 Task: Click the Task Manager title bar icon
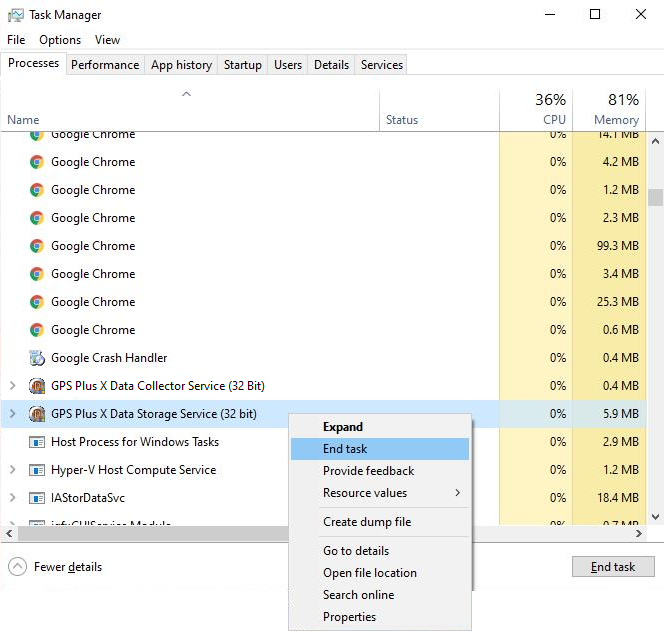point(16,15)
